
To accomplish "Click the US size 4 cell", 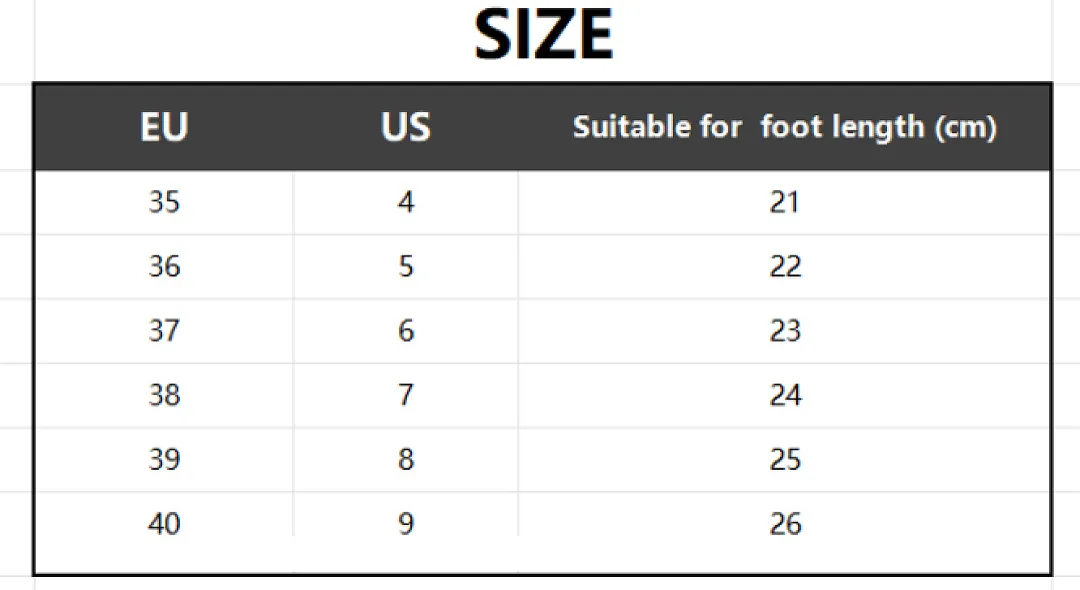I will pyautogui.click(x=406, y=202).
